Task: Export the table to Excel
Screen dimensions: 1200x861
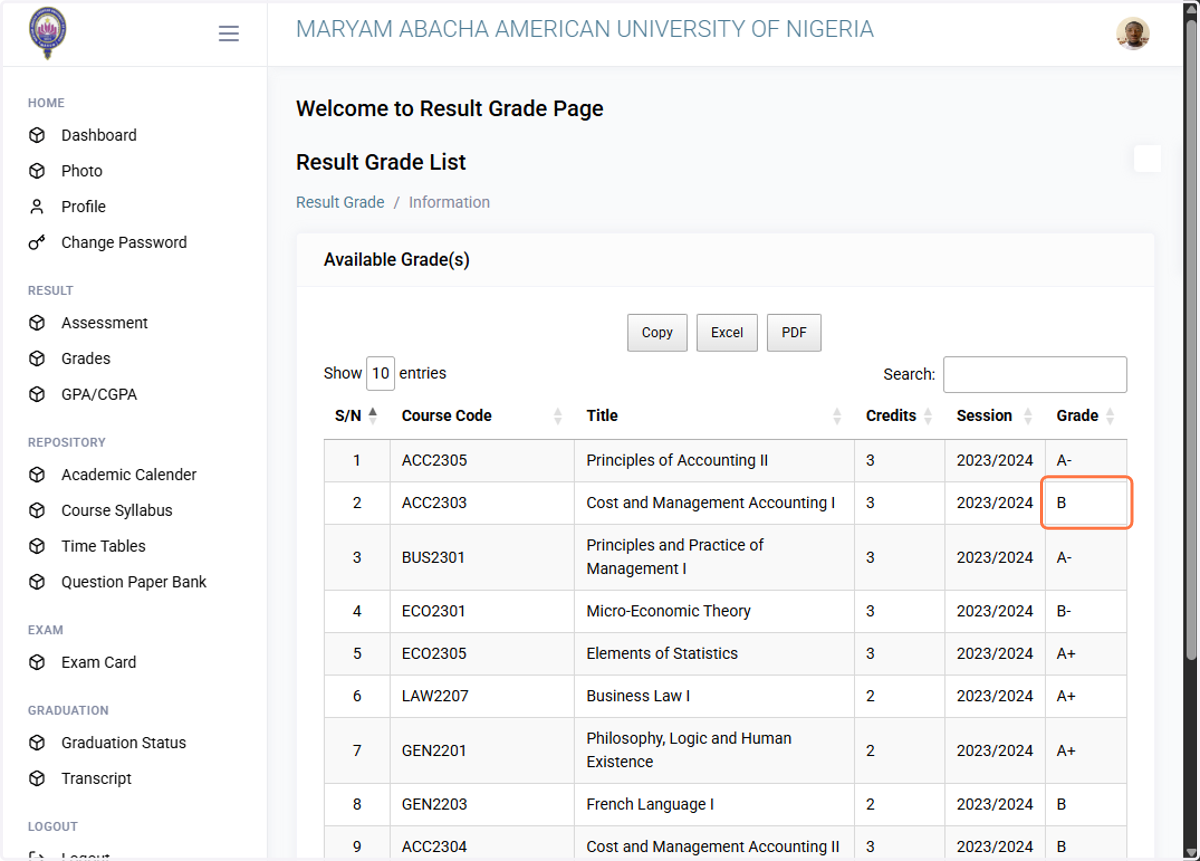Action: pyautogui.click(x=727, y=333)
